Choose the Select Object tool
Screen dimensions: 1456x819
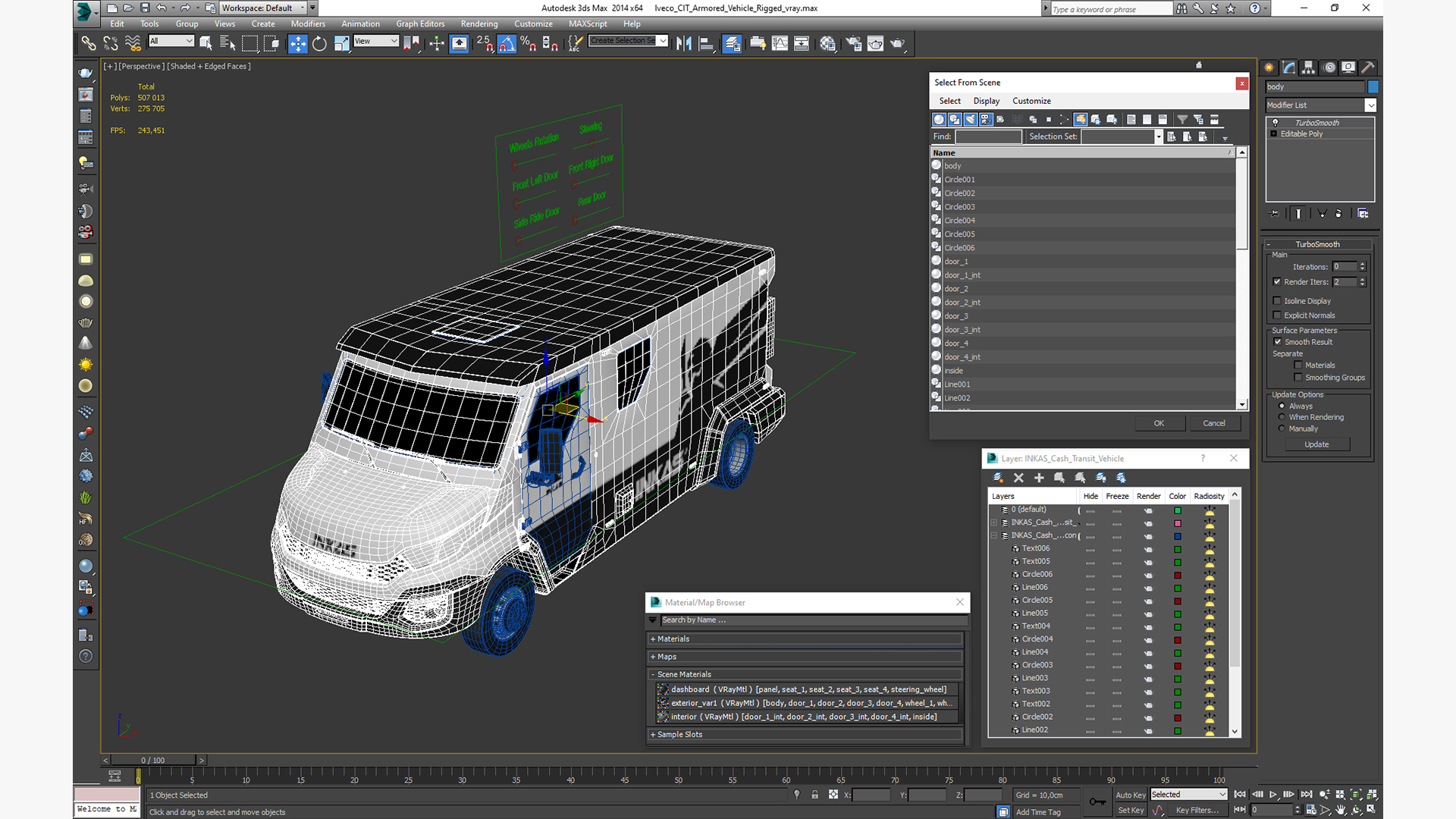tap(206, 43)
